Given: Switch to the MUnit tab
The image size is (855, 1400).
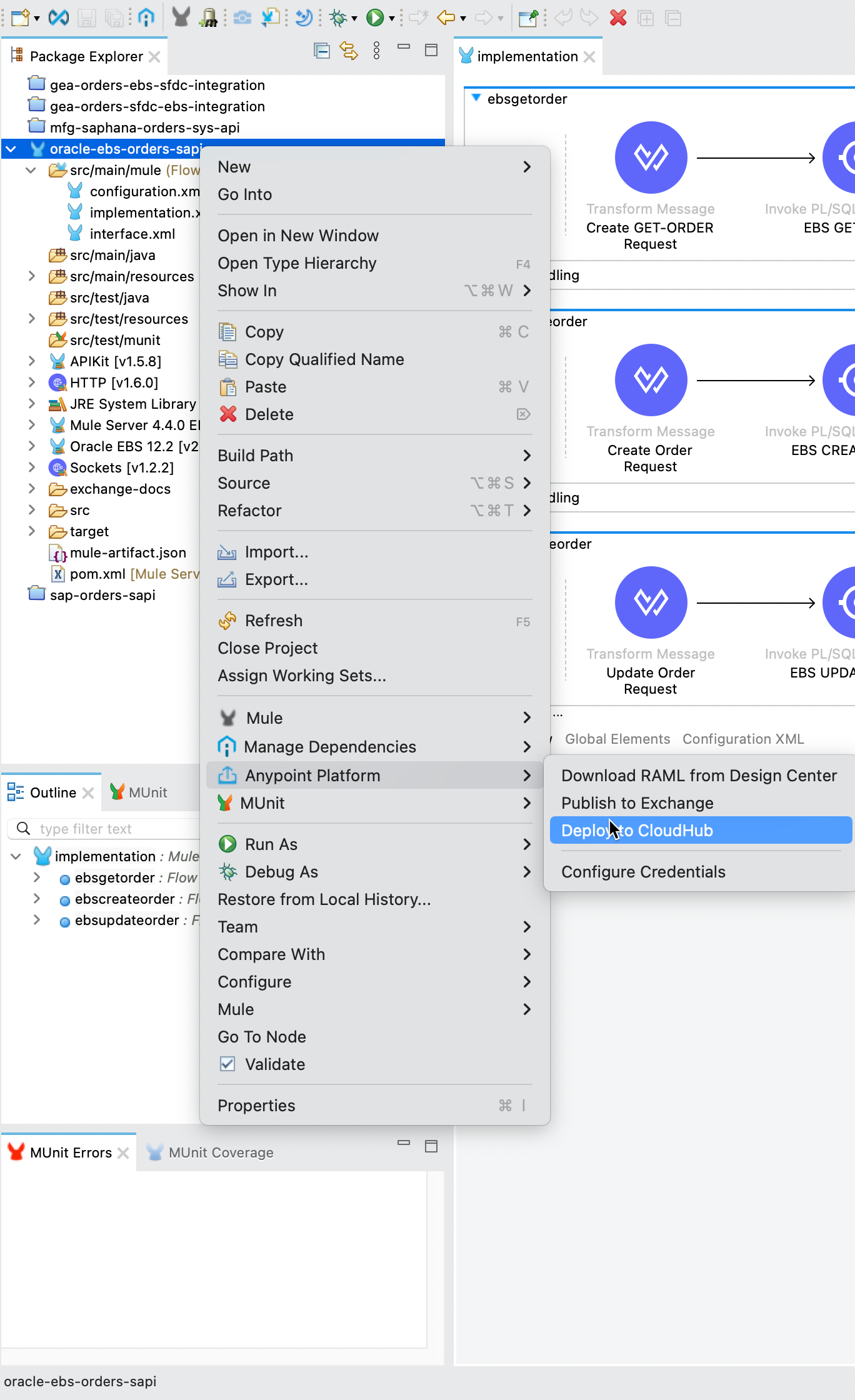Looking at the screenshot, I should (x=139, y=792).
